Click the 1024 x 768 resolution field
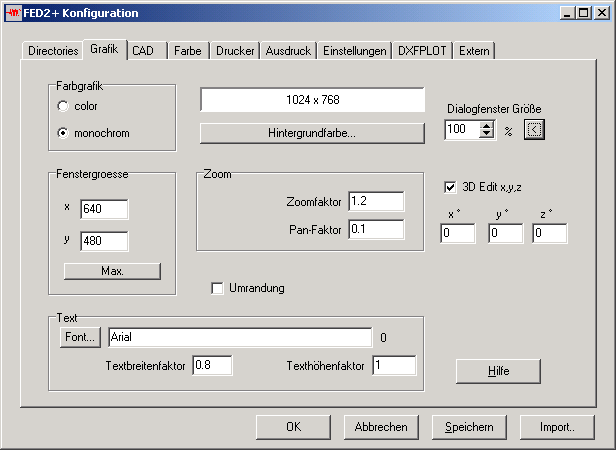The height and width of the screenshot is (450, 616). coord(312,100)
